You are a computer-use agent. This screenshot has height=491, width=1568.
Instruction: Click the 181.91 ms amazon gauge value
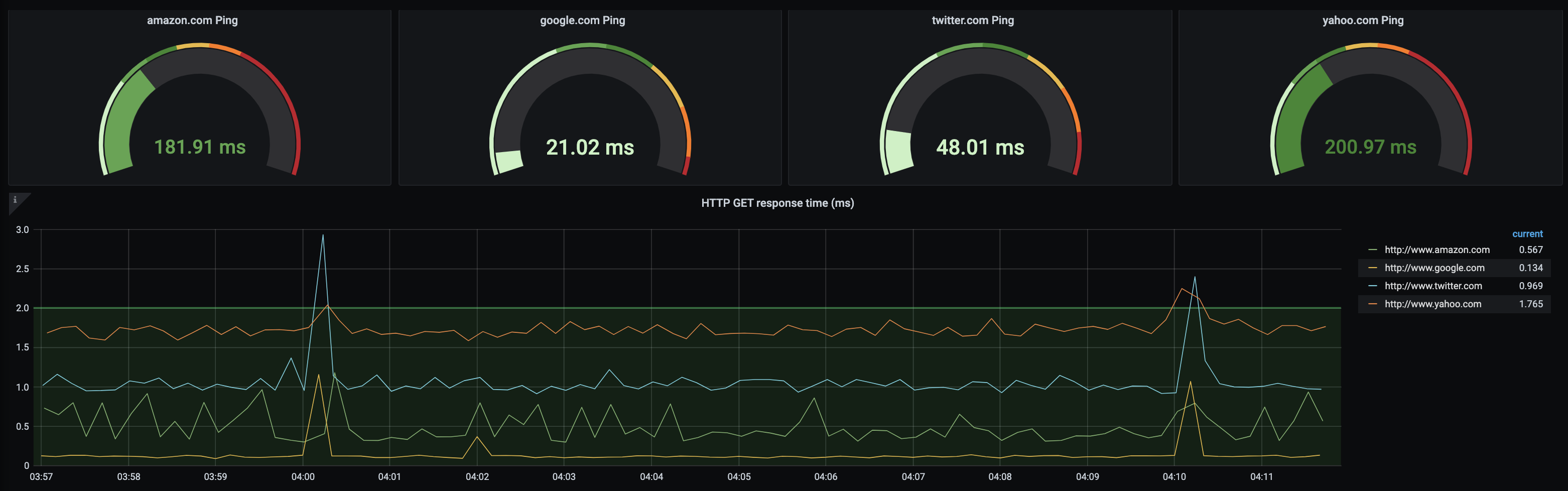coord(200,147)
